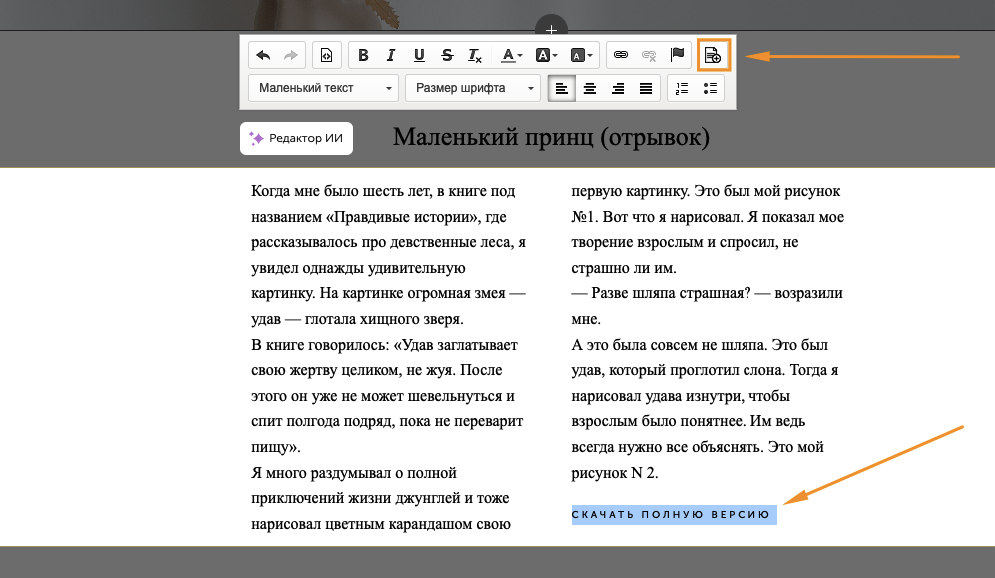Insert a bulleted list

(710, 88)
